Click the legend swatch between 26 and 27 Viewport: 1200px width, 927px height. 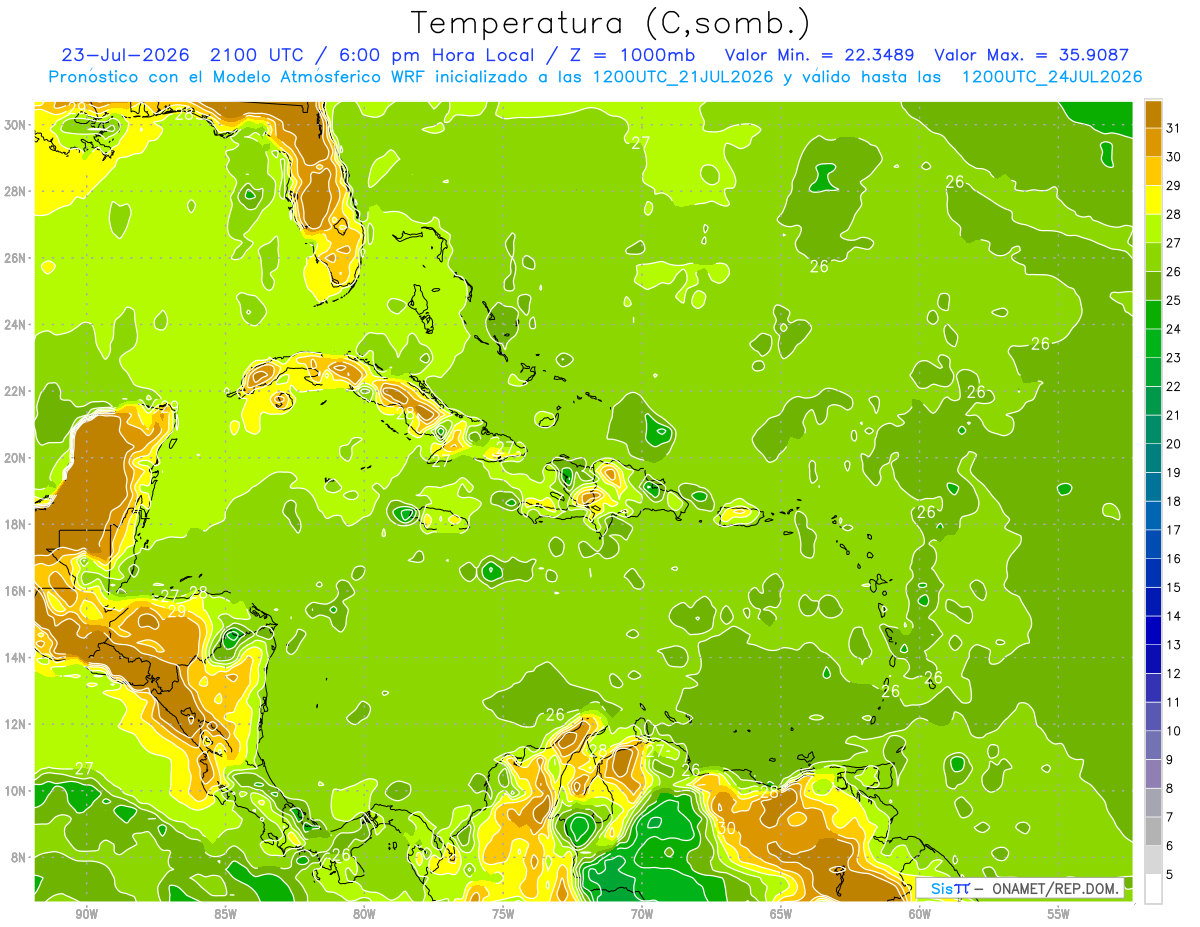coord(1153,257)
